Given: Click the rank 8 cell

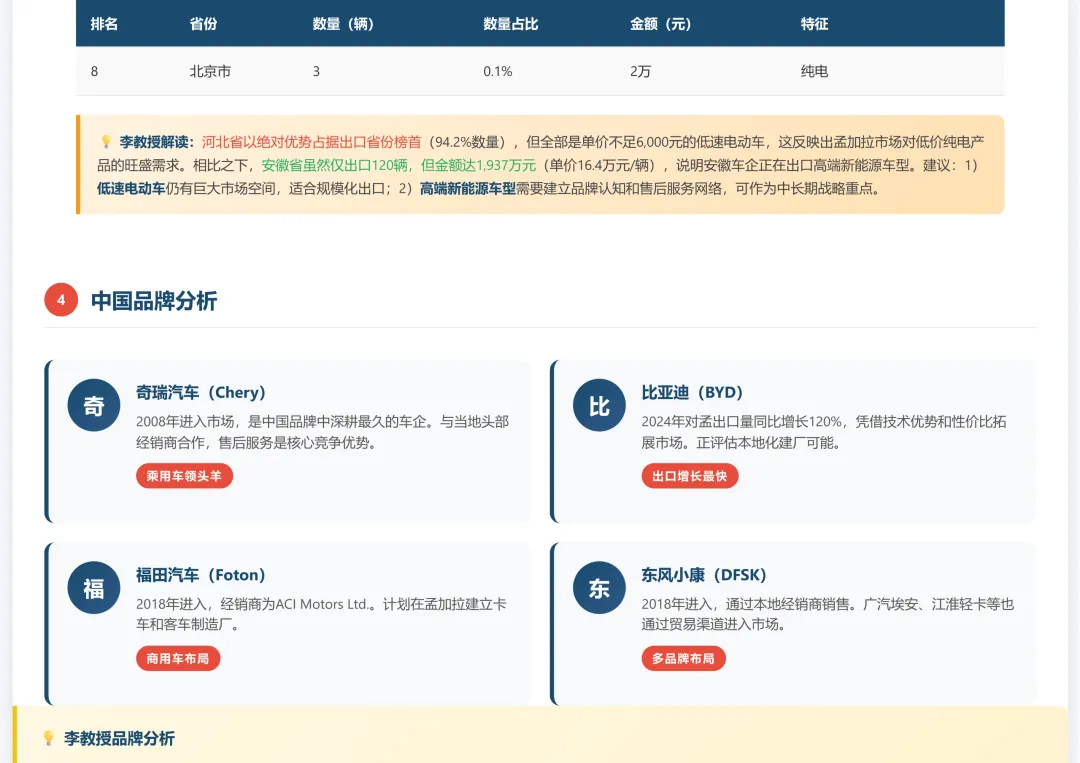Looking at the screenshot, I should coord(94,72).
